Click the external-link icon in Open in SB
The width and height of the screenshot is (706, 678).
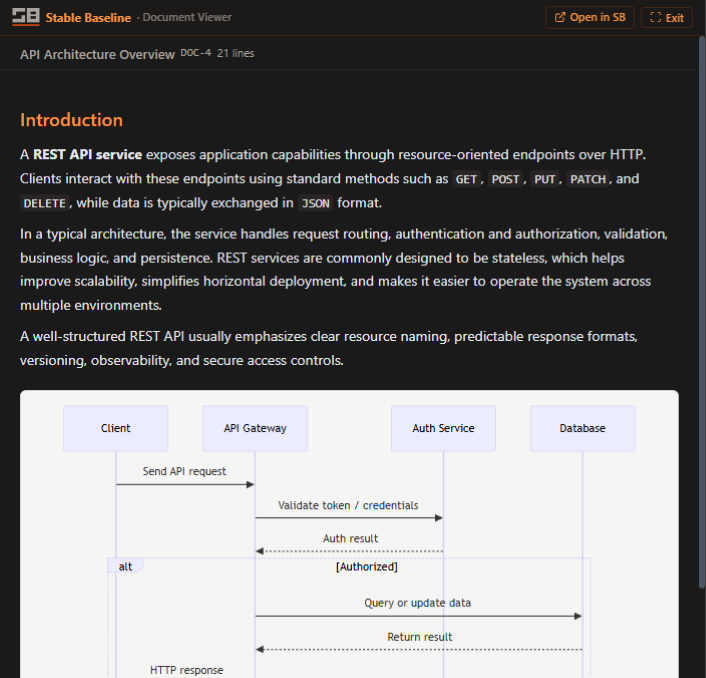click(560, 17)
